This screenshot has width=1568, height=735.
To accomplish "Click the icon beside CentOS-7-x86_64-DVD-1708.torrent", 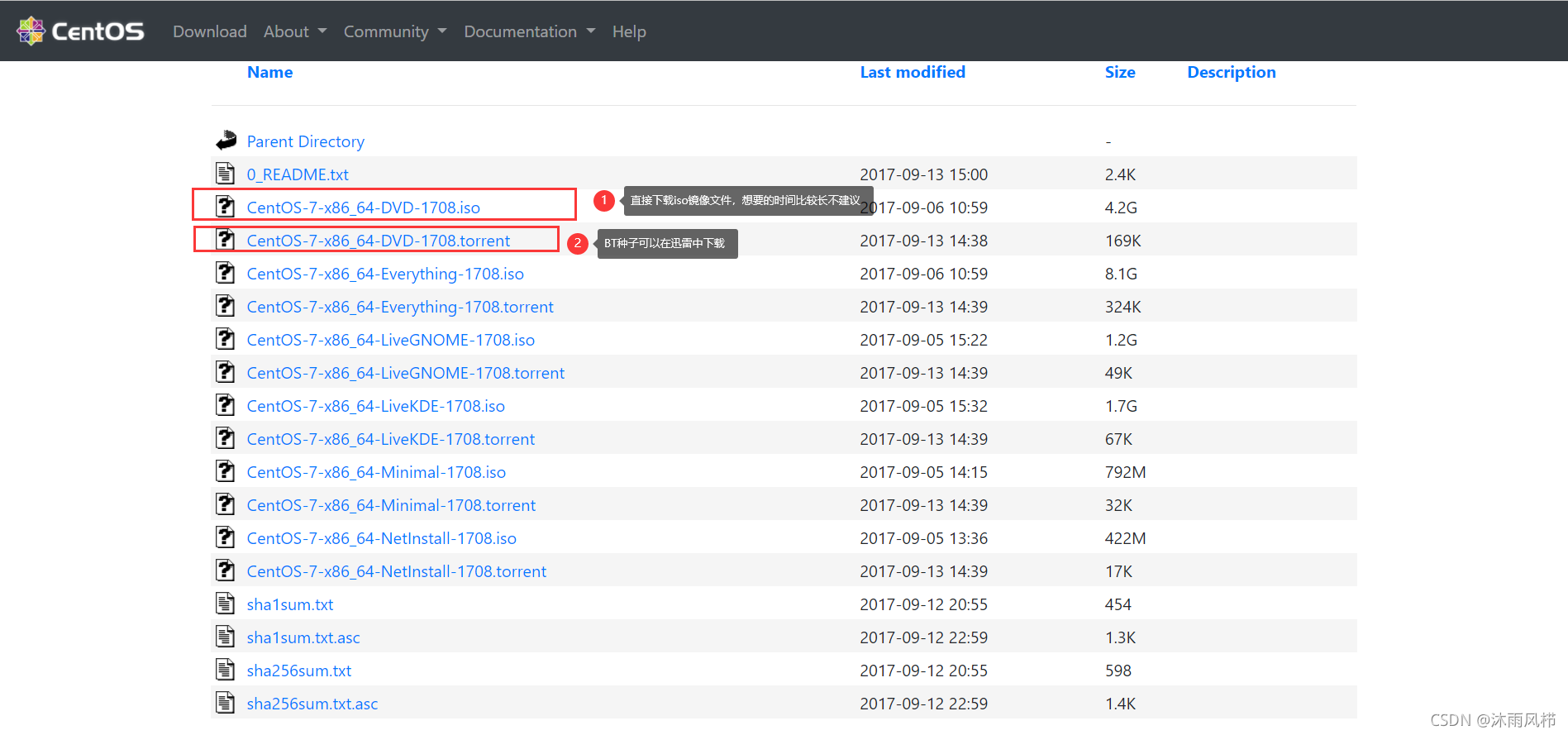I will [225, 239].
